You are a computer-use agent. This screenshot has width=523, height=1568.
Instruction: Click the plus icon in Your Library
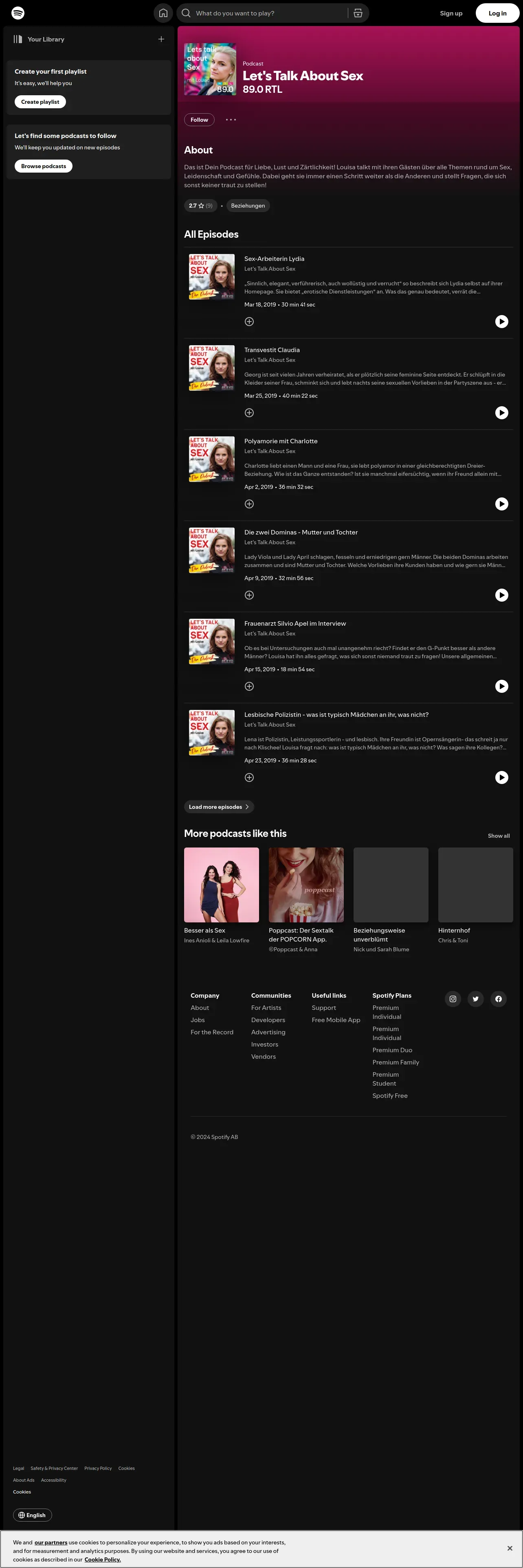(x=161, y=39)
